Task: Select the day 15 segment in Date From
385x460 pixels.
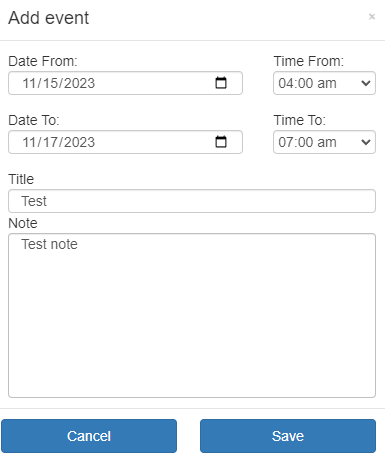Action: tap(52, 83)
